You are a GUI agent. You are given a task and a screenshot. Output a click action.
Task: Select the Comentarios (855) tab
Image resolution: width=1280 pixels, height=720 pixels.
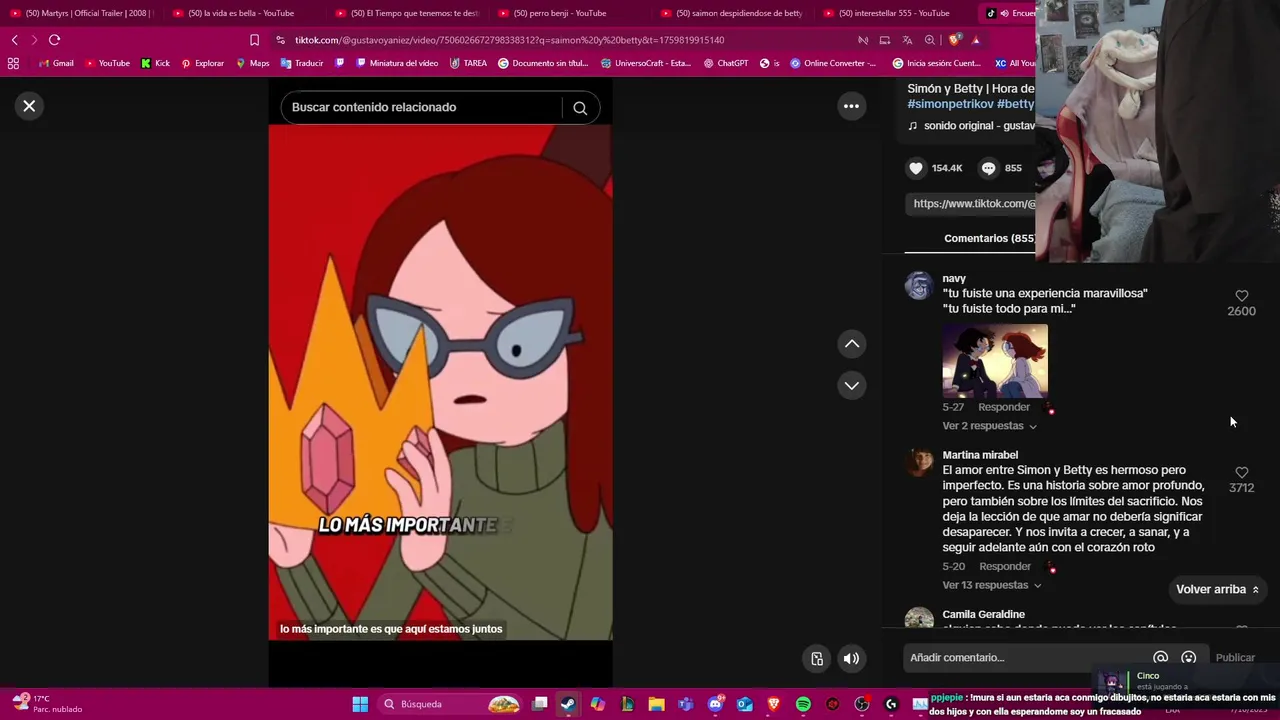click(989, 238)
